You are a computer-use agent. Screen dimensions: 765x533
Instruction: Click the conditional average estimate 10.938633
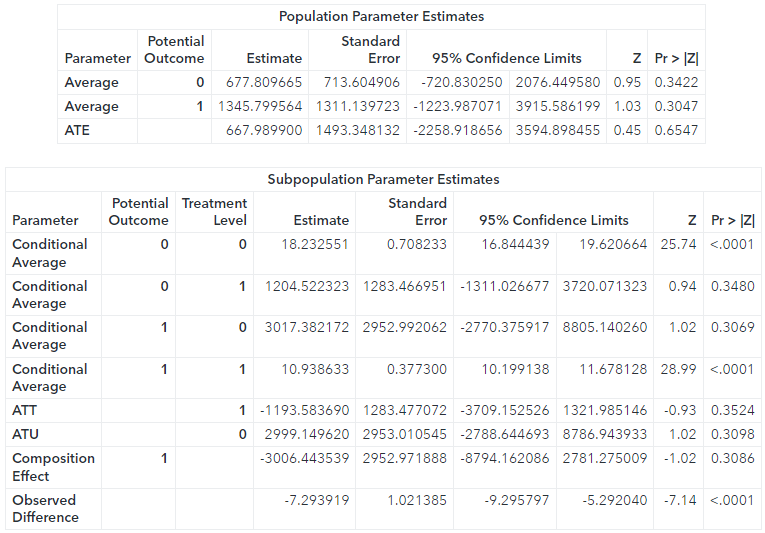(316, 369)
